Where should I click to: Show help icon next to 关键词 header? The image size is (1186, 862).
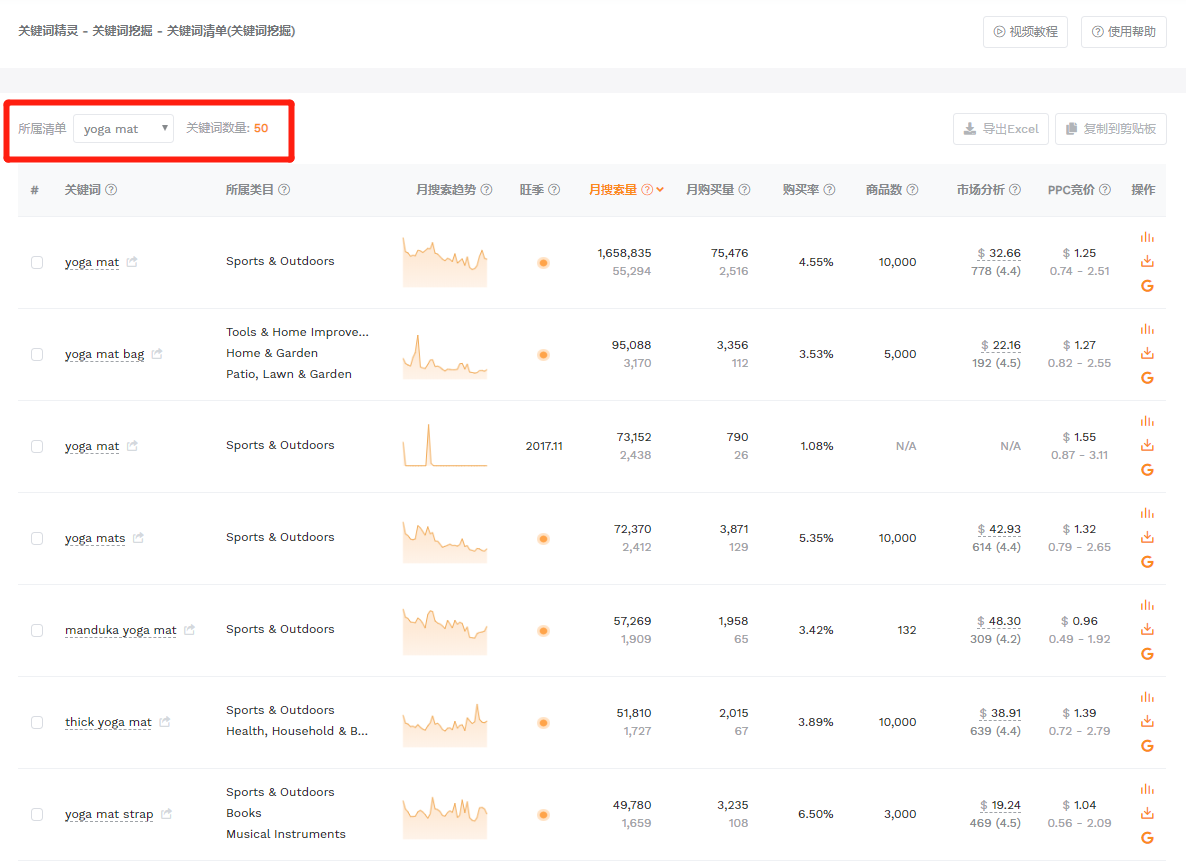coord(111,190)
